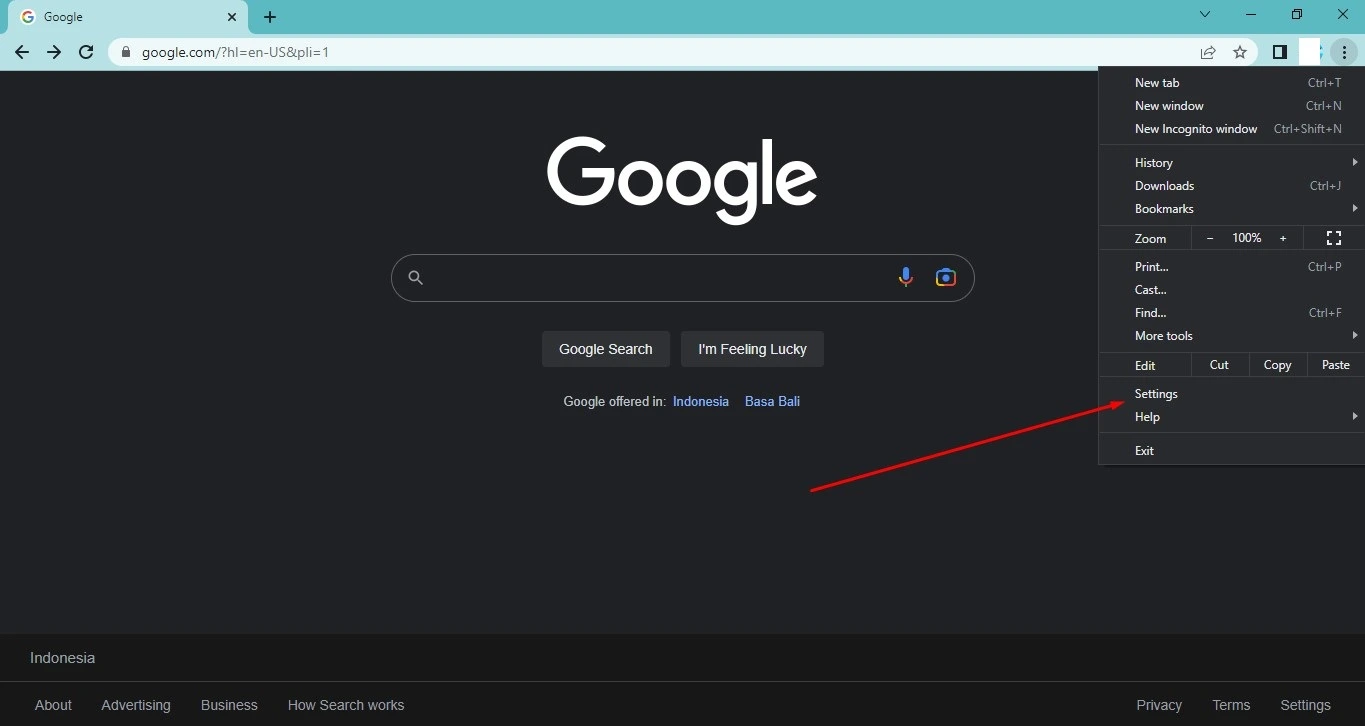Open the Terms footer link
This screenshot has width=1365, height=726.
click(1231, 705)
